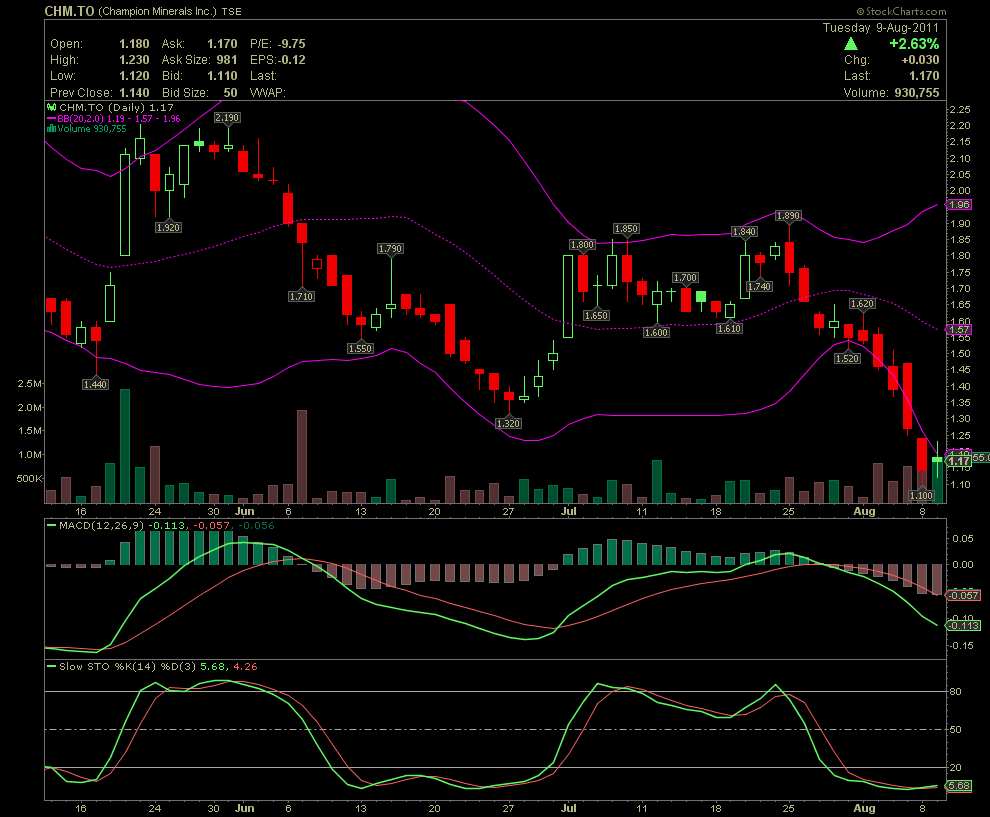This screenshot has height=817, width=990.
Task: Click the Low price 1.120
Action: tap(134, 76)
